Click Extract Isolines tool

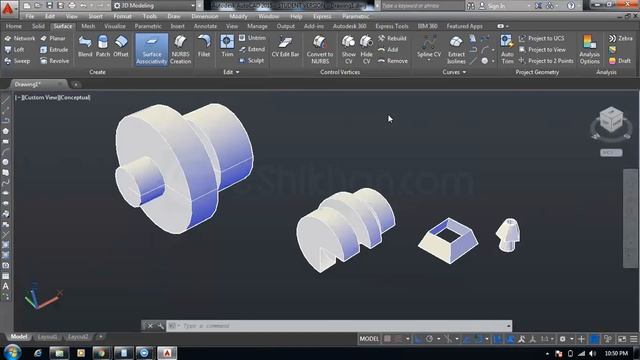coord(456,49)
